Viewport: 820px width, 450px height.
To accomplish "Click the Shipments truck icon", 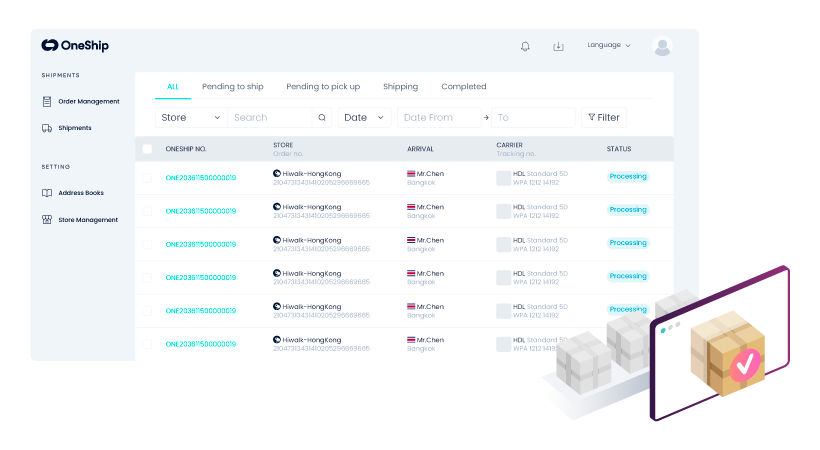I will click(47, 128).
